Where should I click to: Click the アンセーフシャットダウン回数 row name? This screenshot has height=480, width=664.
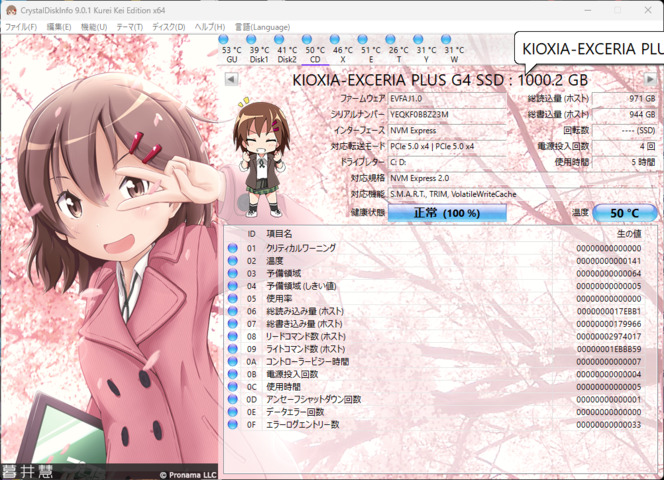pyautogui.click(x=313, y=399)
